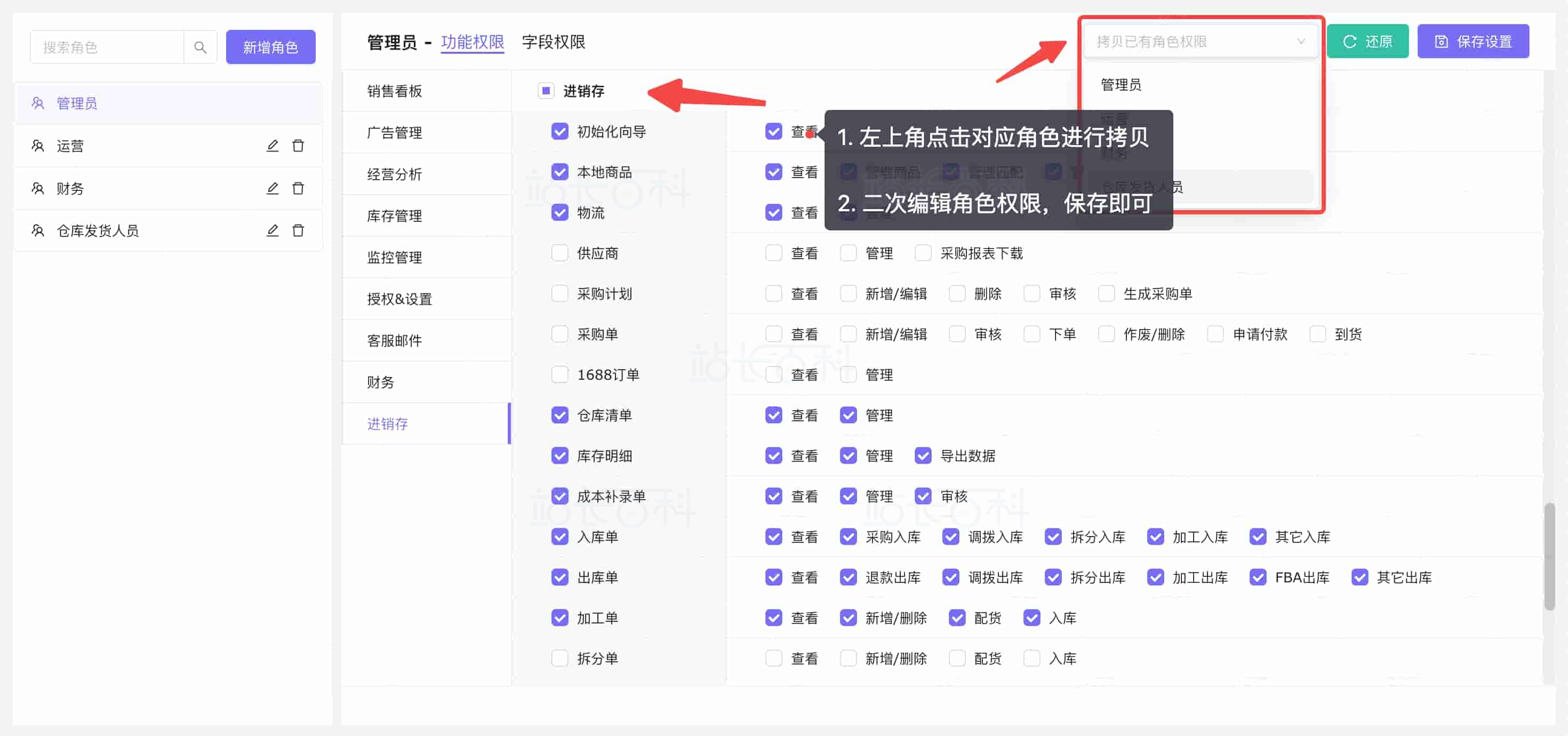The height and width of the screenshot is (736, 1568).
Task: Click edit pencil icon for 仓库发货人员 role
Action: point(272,230)
